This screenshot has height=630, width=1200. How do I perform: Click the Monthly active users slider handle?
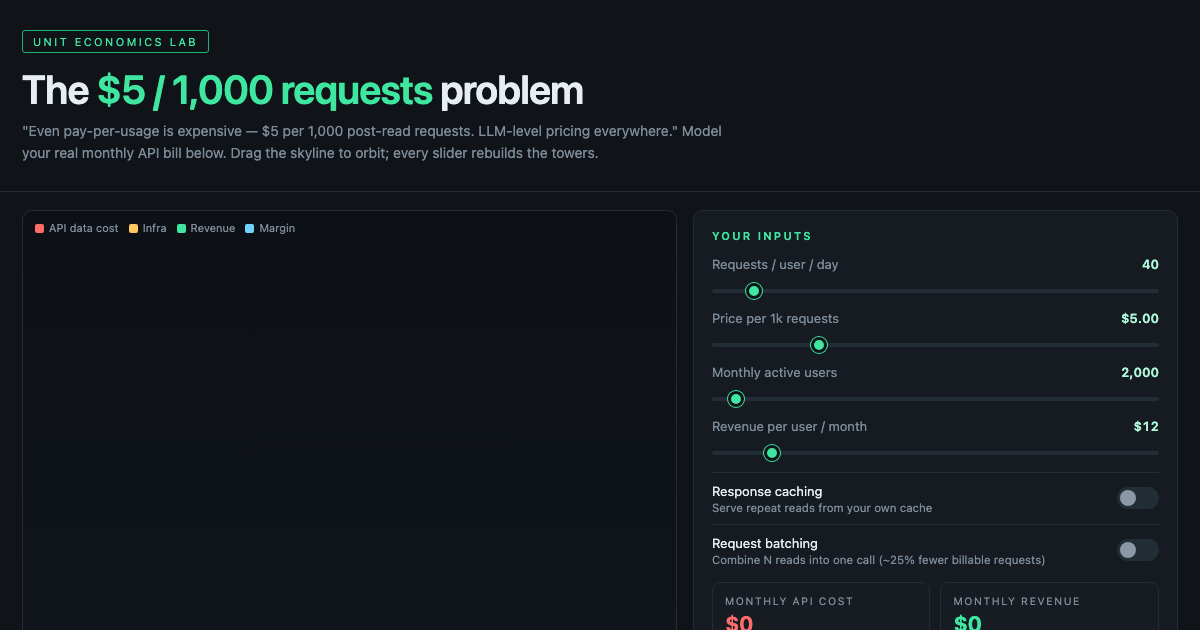(x=736, y=399)
